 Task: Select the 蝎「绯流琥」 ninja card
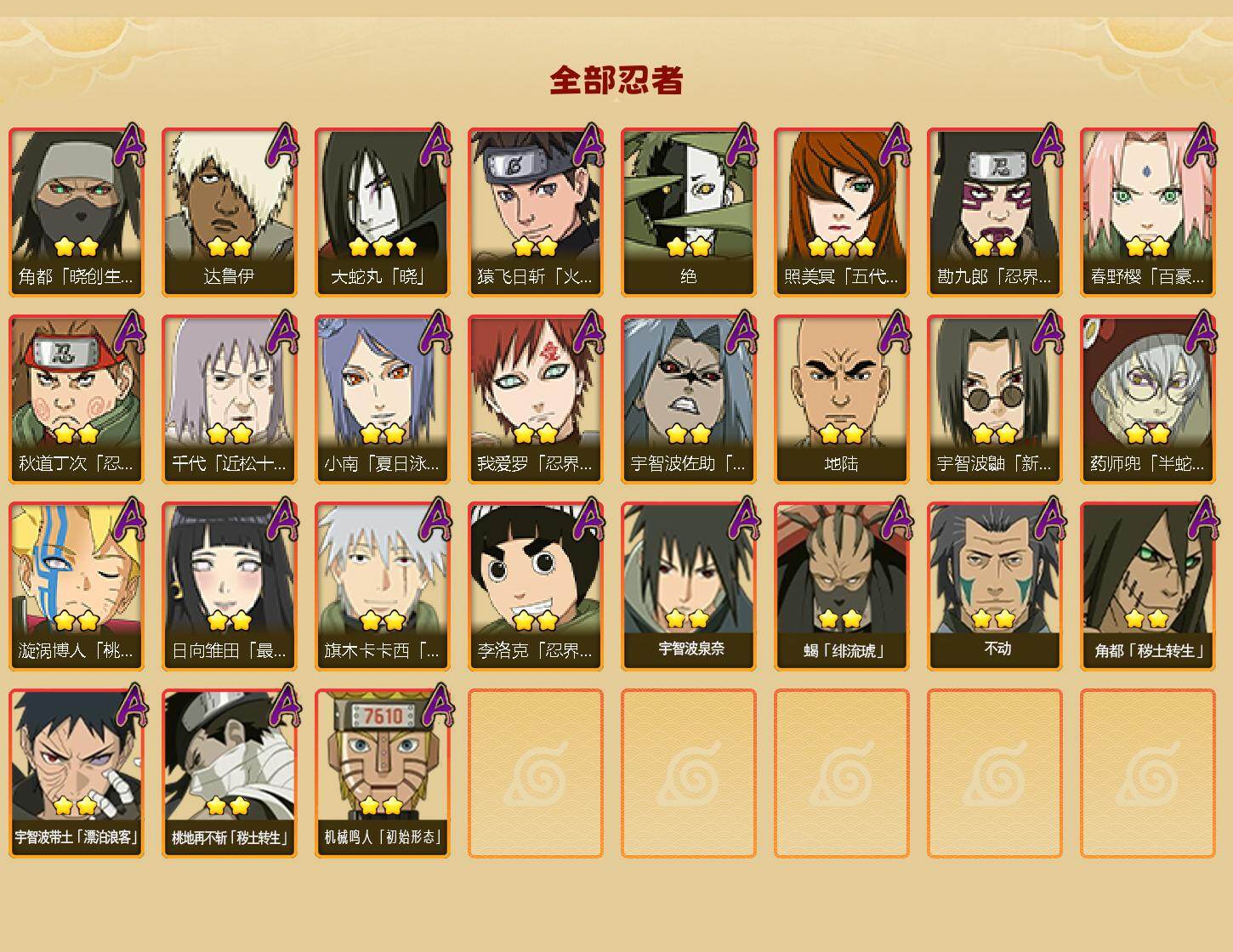(x=842, y=586)
